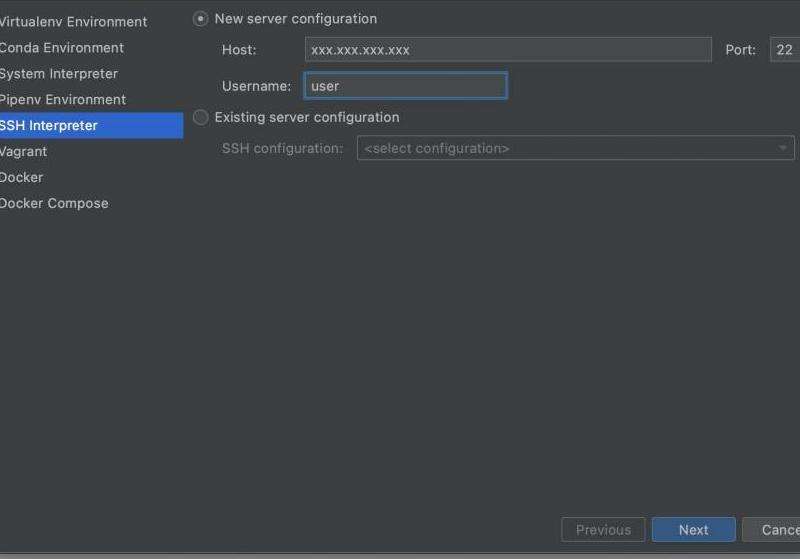Edit the Port field showing 22
Image resolution: width=800 pixels, height=559 pixels.
tap(785, 49)
